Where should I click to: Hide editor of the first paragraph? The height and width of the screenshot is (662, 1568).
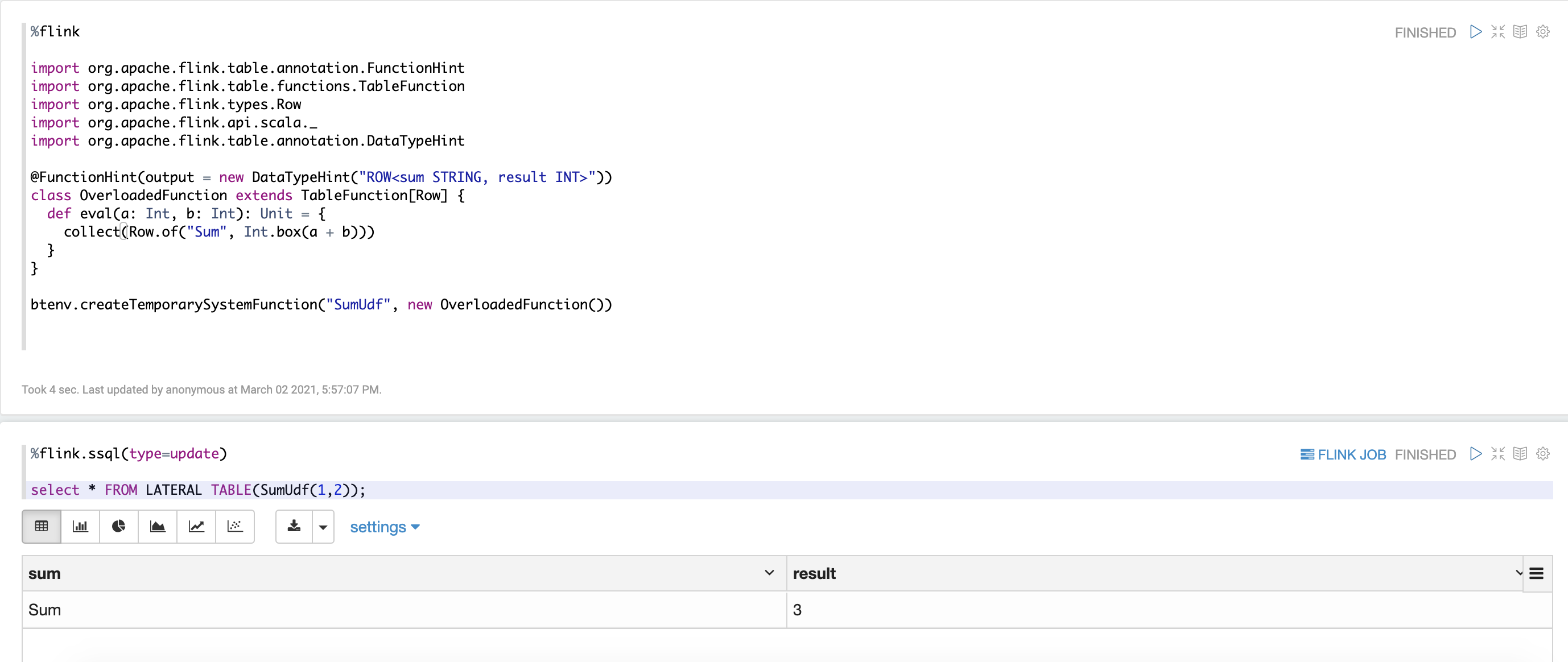(1498, 32)
